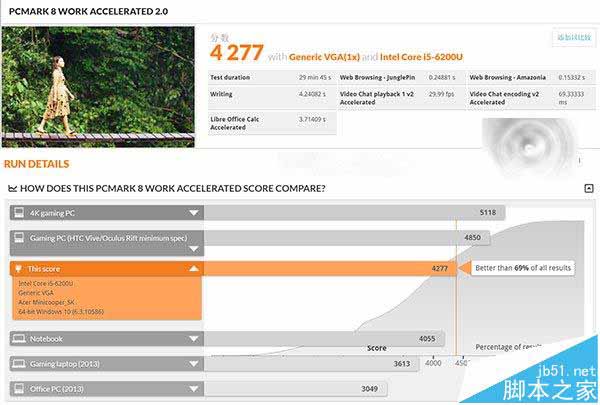Click the Test duration row

point(272,77)
